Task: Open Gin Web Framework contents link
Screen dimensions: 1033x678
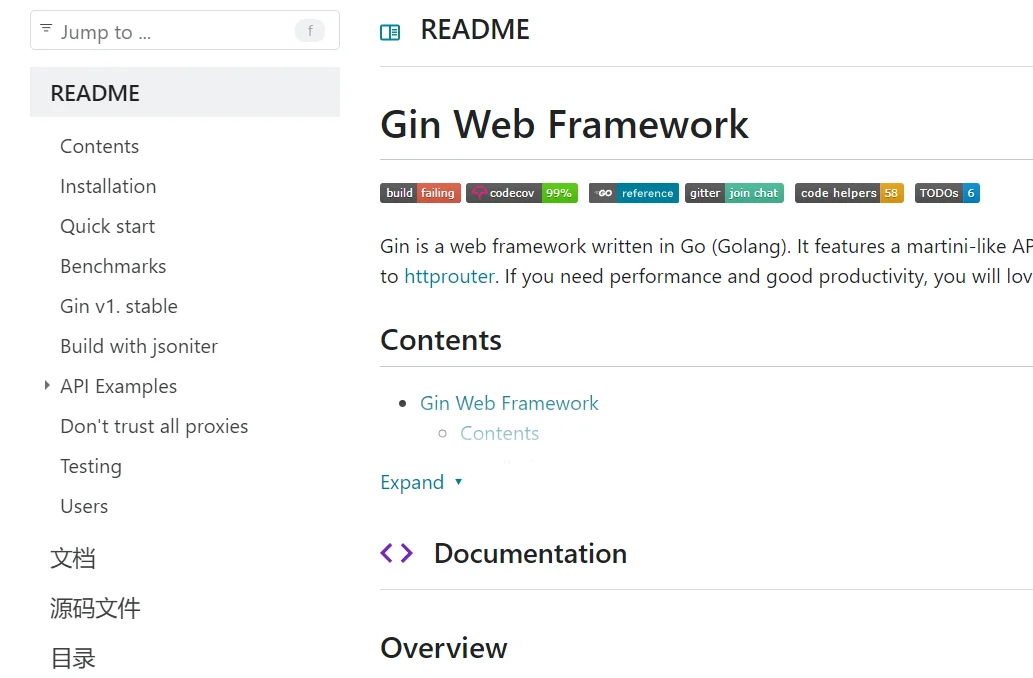Action: (x=509, y=403)
